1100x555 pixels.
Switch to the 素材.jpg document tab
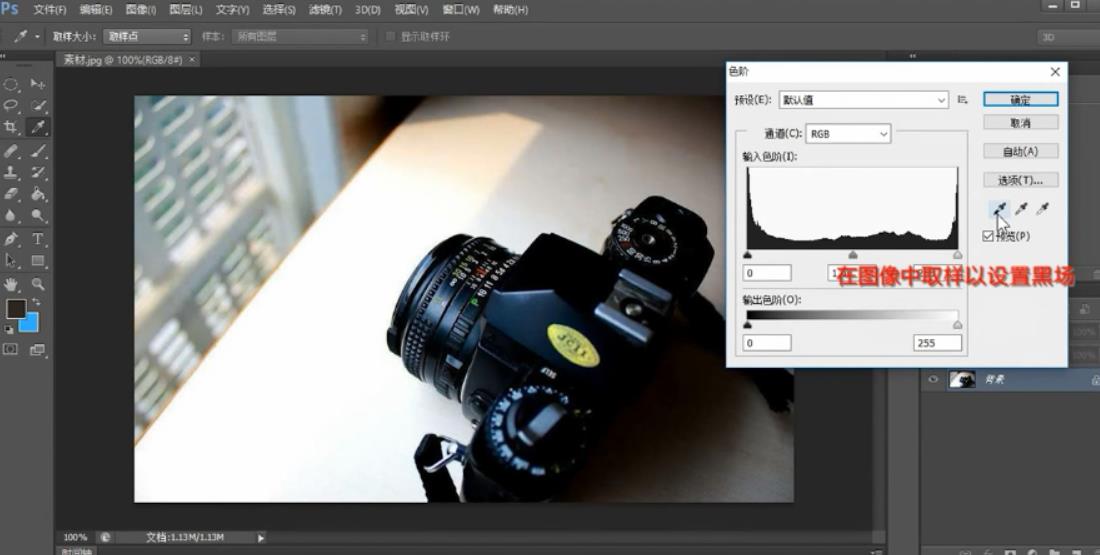[x=123, y=60]
